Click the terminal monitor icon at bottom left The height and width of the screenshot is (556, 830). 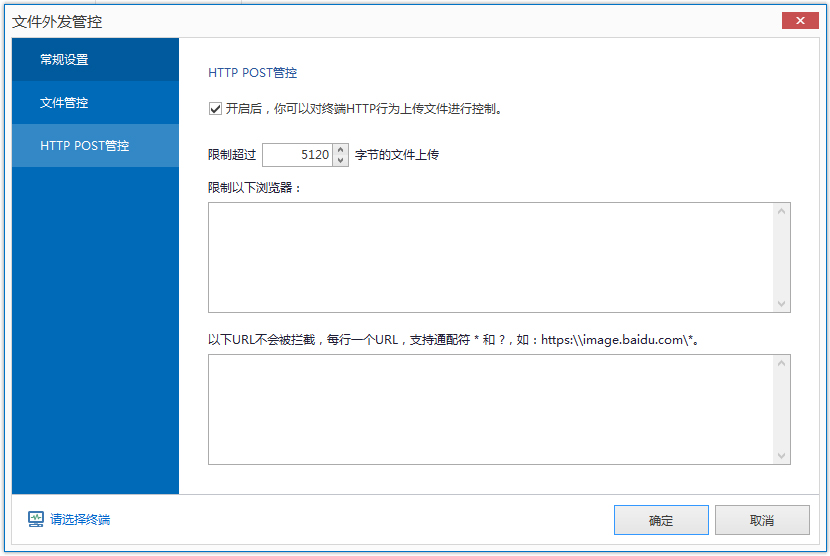tap(36, 519)
